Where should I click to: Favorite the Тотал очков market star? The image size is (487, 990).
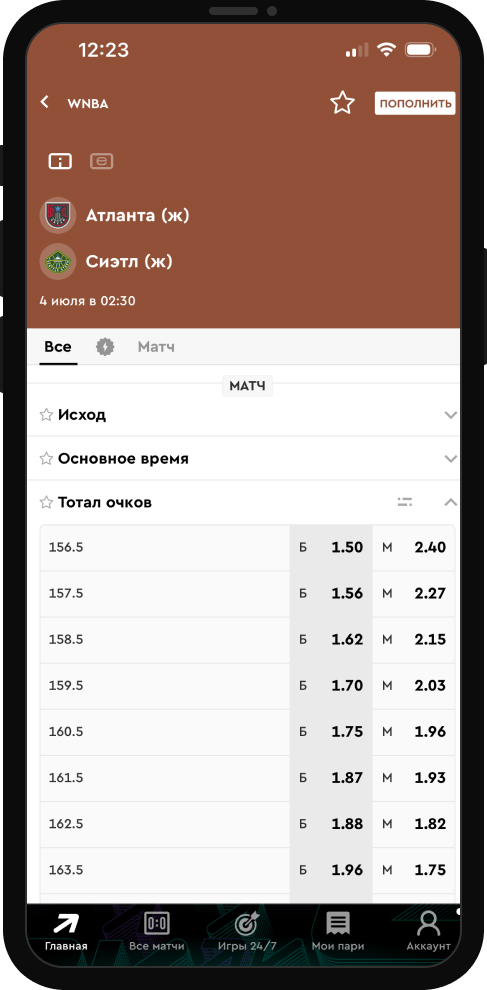point(46,503)
